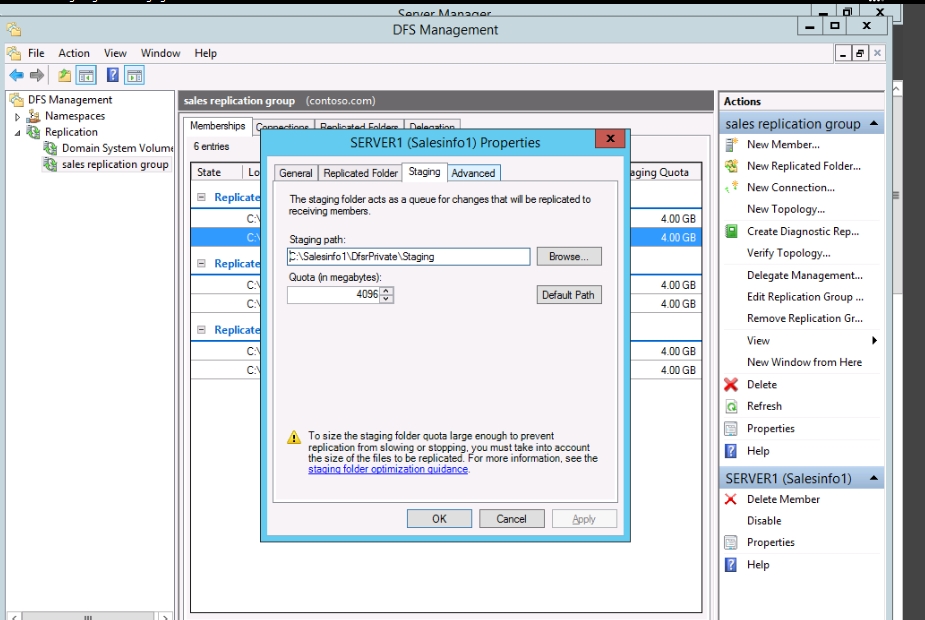Click the red Delete icon in Actions
925x620 pixels.
(x=731, y=385)
